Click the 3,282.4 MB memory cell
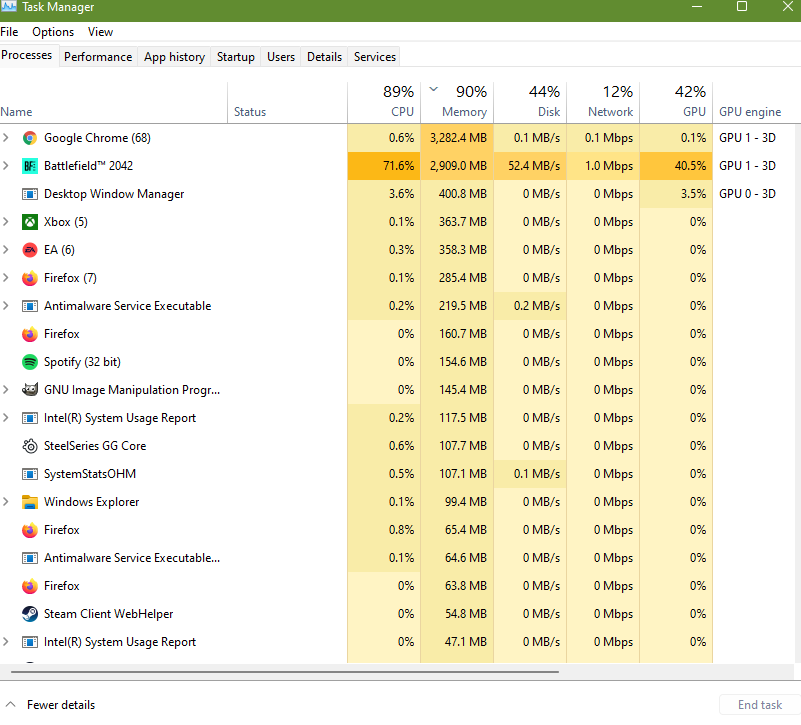 (457, 138)
